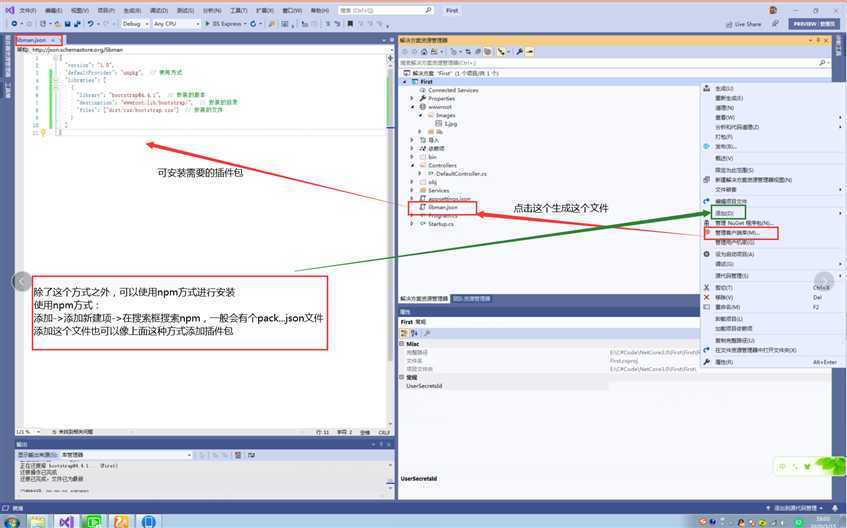Screen dimensions: 847x528
Task: Click the PREVIEW button at top right
Action: coord(803,23)
